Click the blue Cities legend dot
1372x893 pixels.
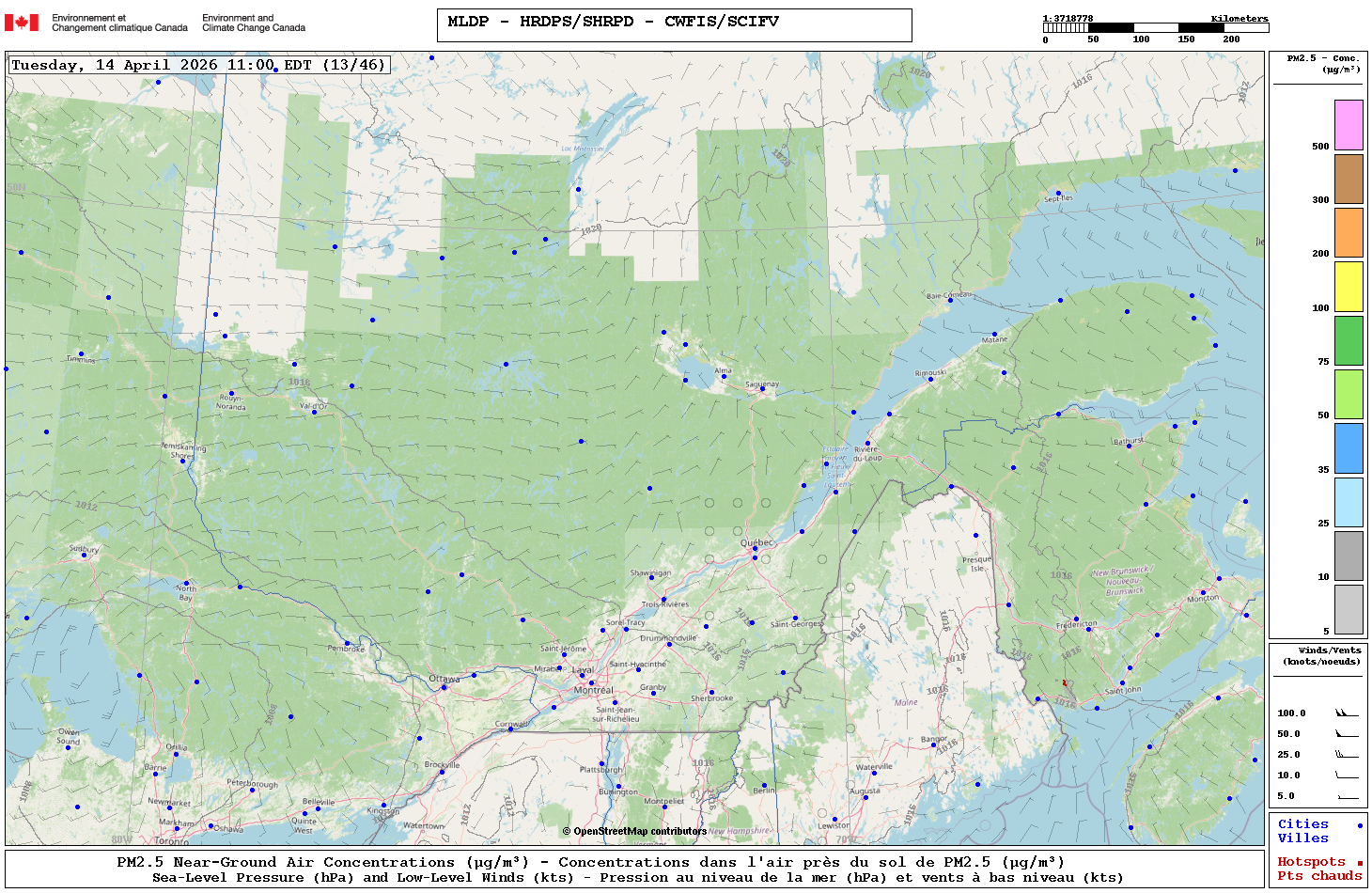click(1360, 825)
